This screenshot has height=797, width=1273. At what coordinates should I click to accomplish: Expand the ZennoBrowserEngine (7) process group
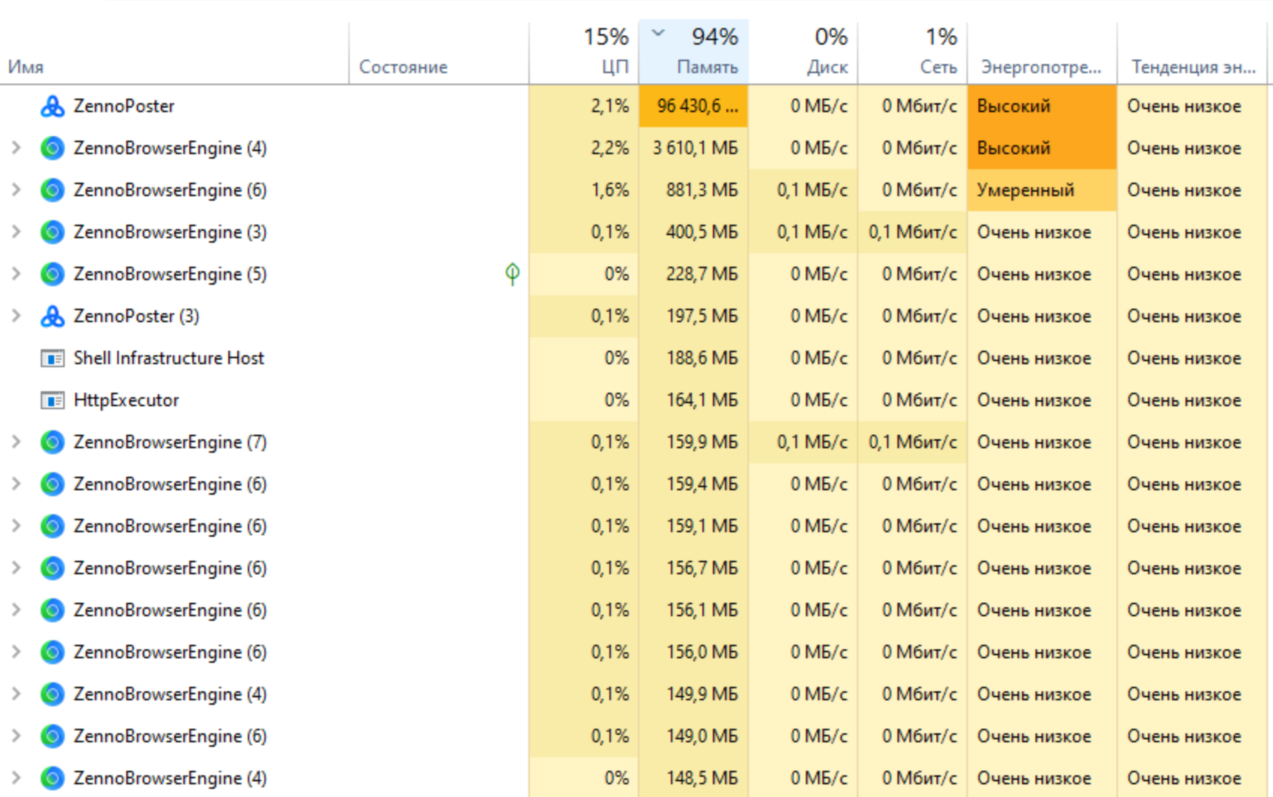[16, 442]
